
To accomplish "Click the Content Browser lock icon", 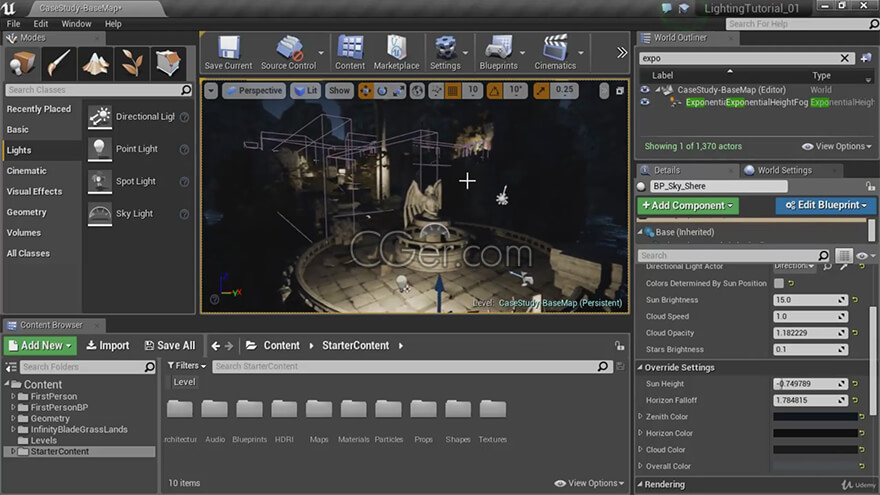I will [x=620, y=346].
